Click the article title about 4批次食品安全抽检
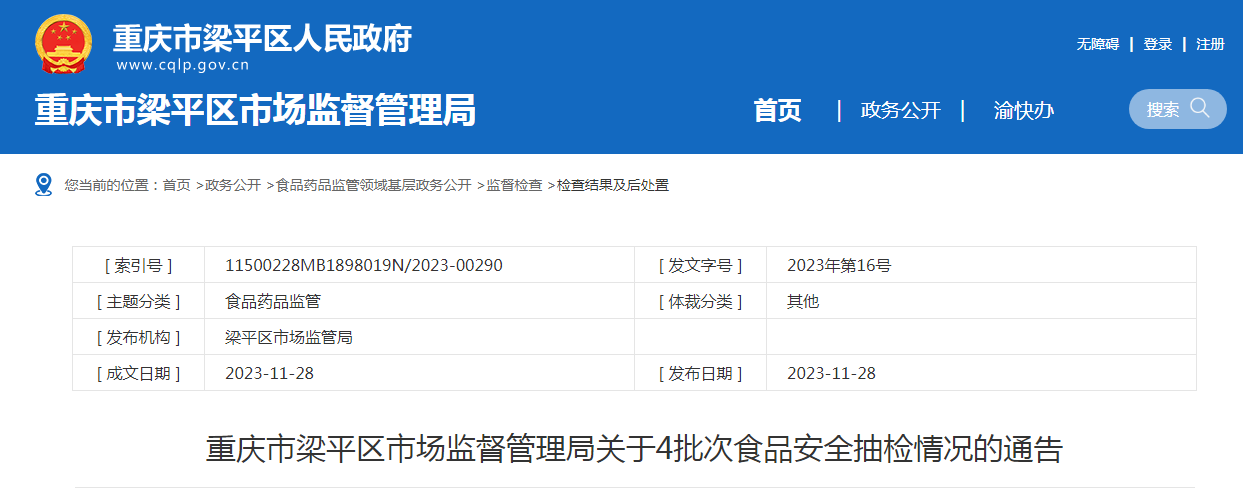 634,449
